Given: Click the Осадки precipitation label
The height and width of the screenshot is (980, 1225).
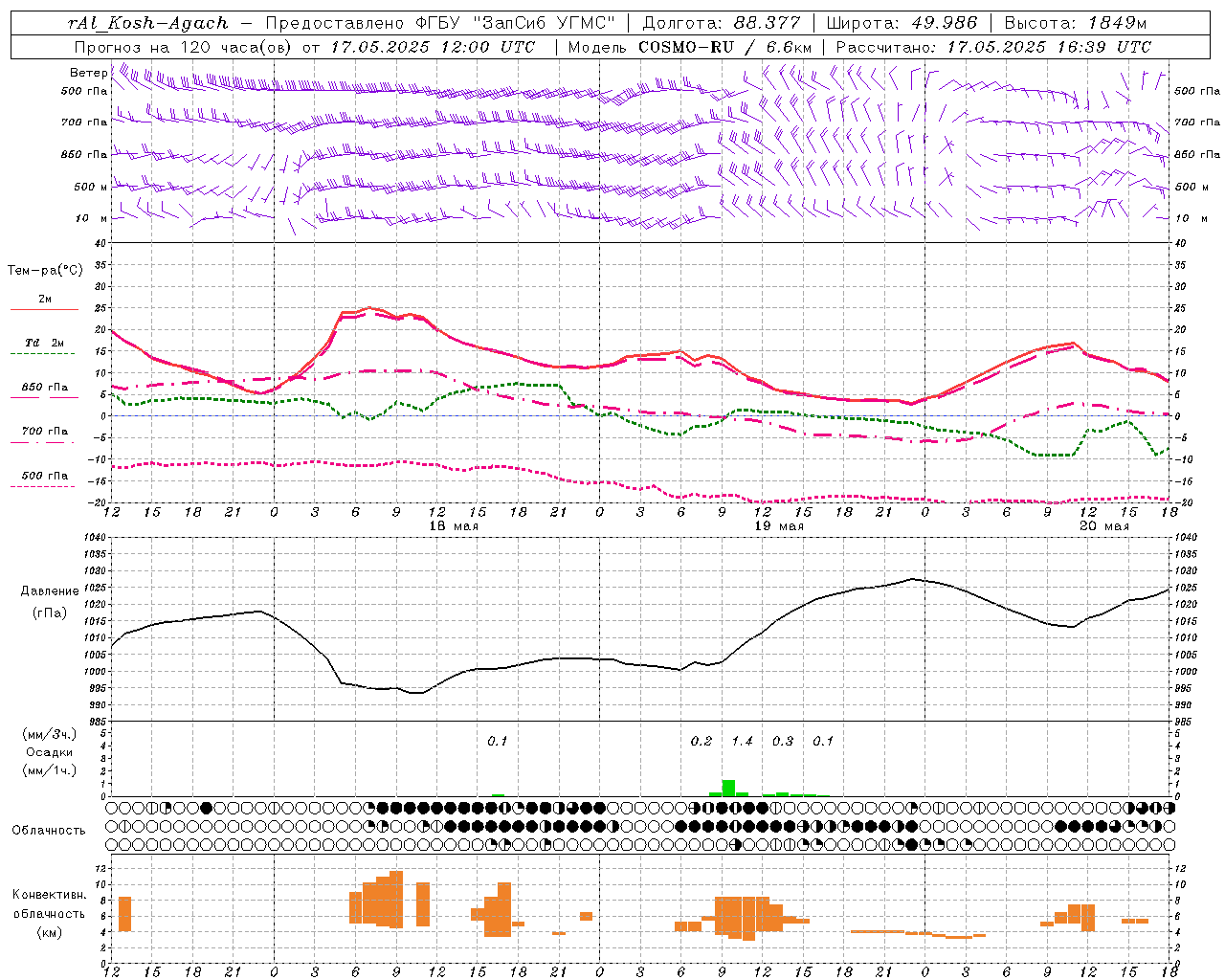Looking at the screenshot, I should (50, 752).
